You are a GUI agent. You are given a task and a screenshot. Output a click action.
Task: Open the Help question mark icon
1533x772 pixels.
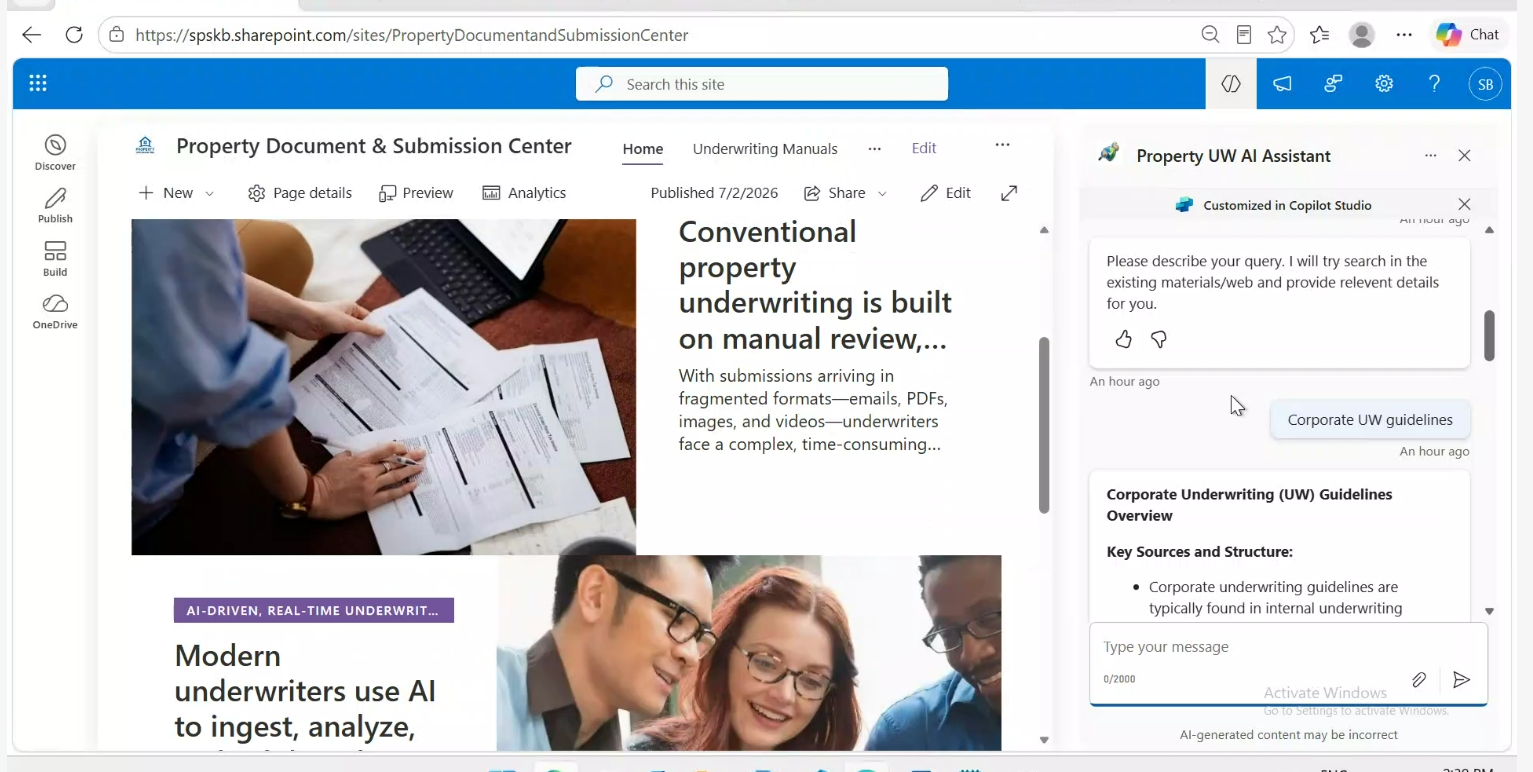tap(1435, 84)
